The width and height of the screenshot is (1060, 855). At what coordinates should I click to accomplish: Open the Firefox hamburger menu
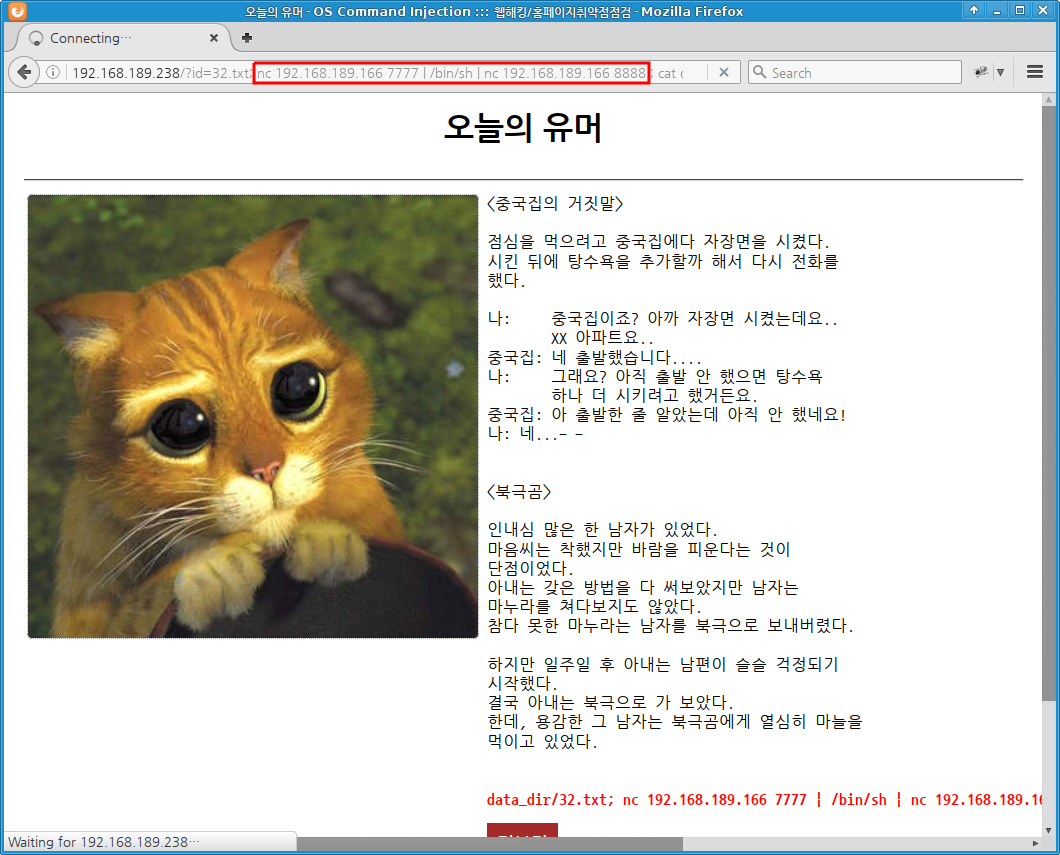[1034, 72]
